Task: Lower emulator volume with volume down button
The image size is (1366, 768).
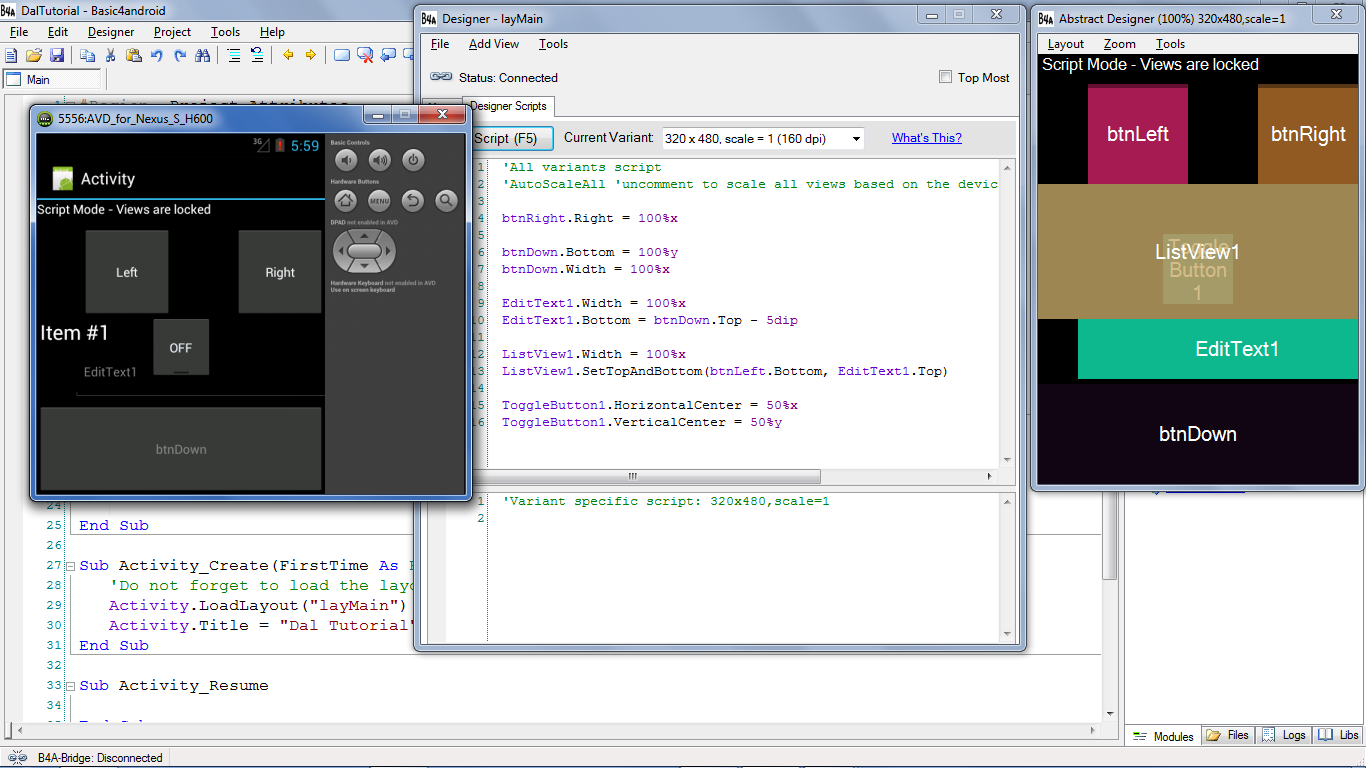Action: point(347,160)
